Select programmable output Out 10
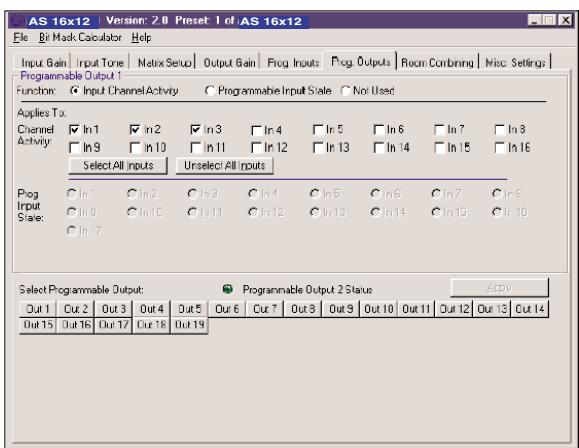Screen dimensions: 579x448 [x=379, y=309]
